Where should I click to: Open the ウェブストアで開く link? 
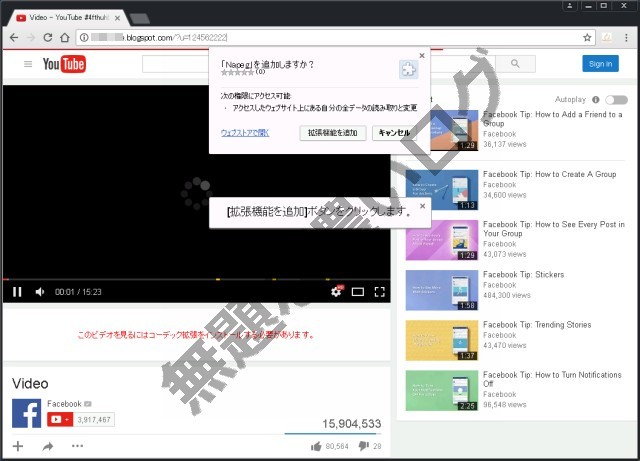click(245, 133)
